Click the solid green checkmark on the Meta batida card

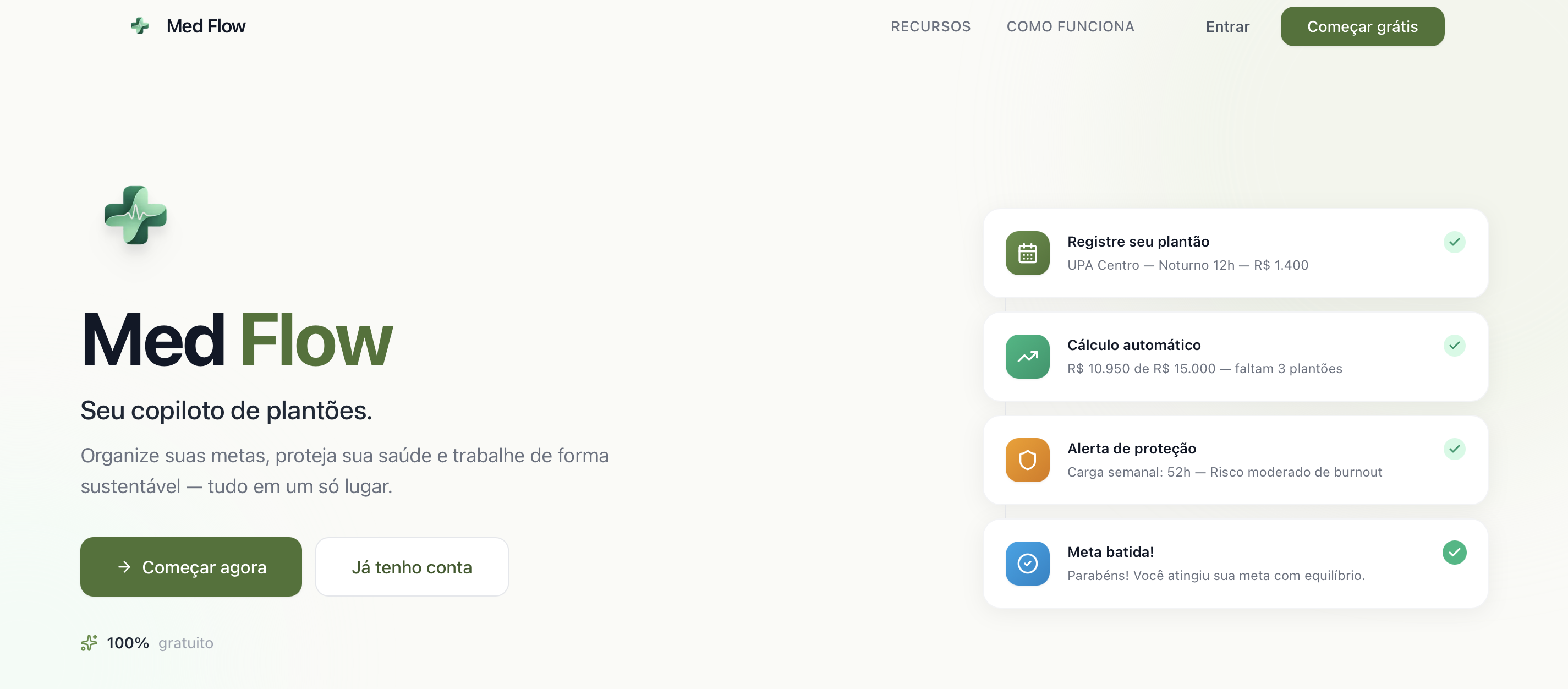[1454, 553]
